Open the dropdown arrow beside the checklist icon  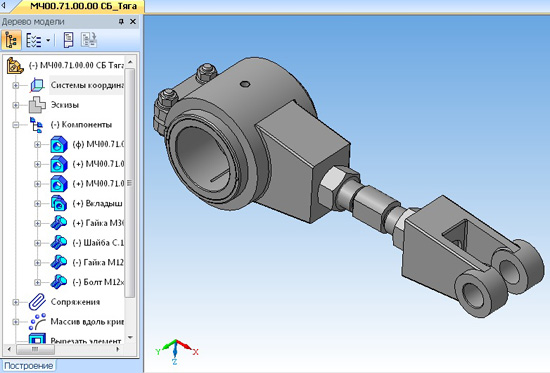pos(48,40)
